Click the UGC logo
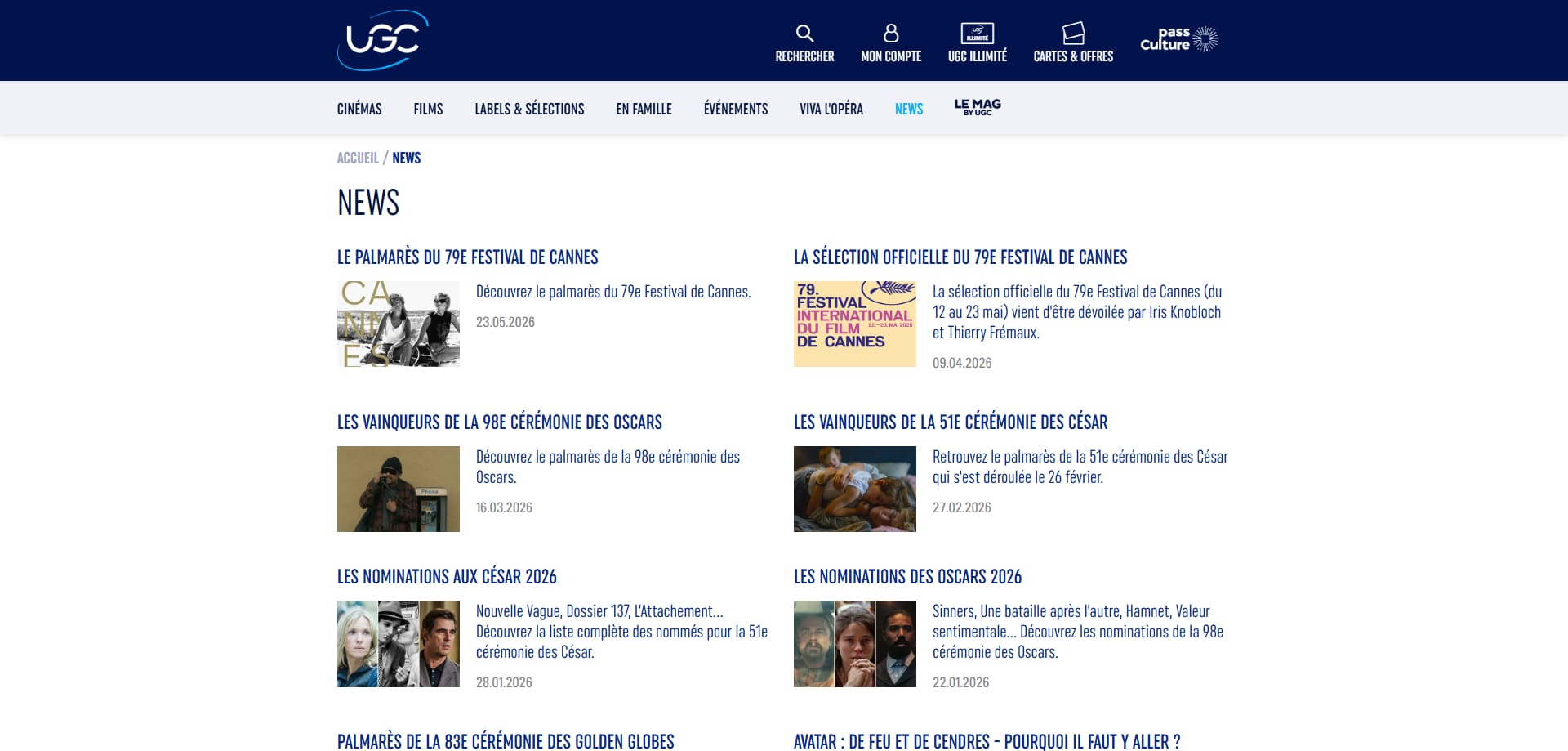This screenshot has height=751, width=1568. tap(383, 40)
